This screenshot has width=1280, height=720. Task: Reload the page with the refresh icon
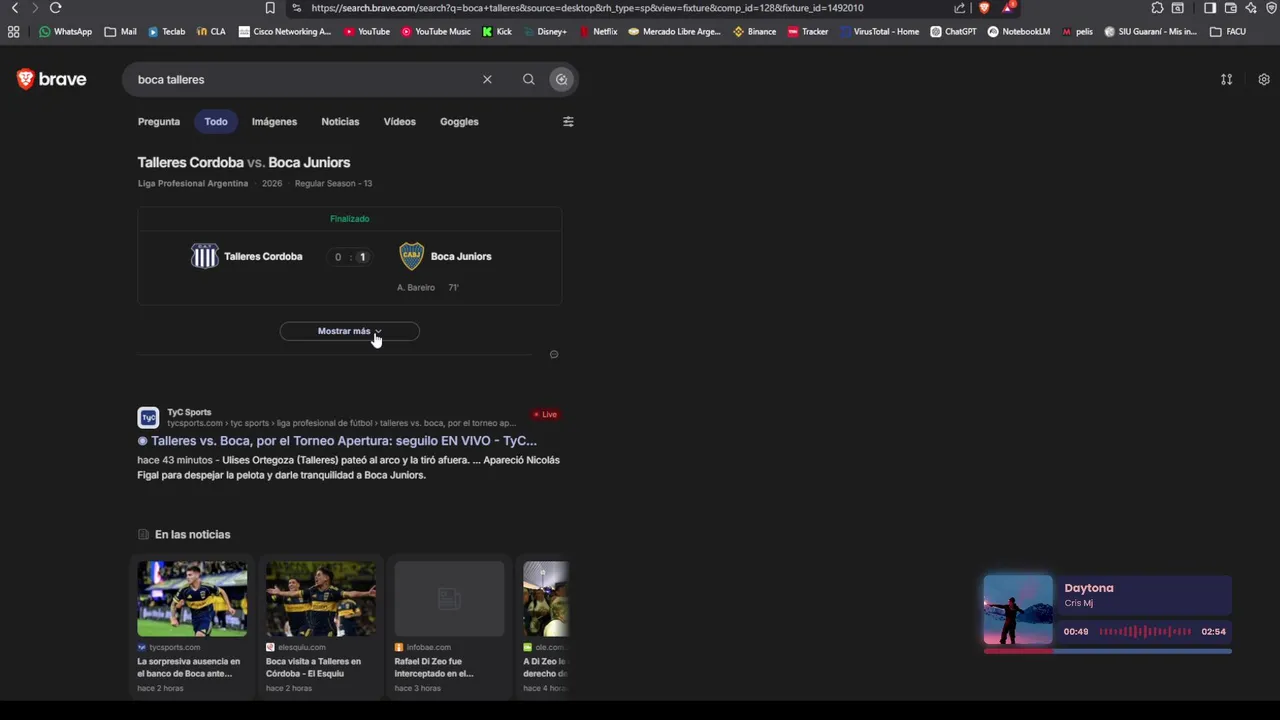tap(56, 8)
